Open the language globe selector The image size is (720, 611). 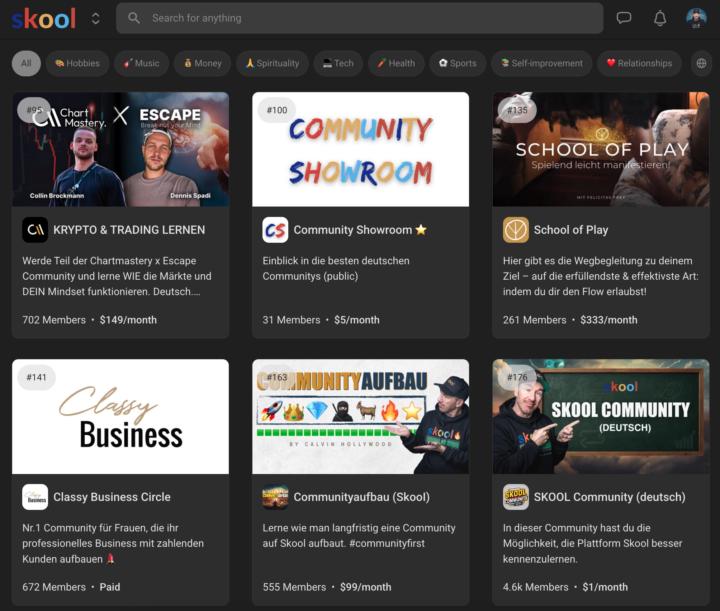(701, 63)
